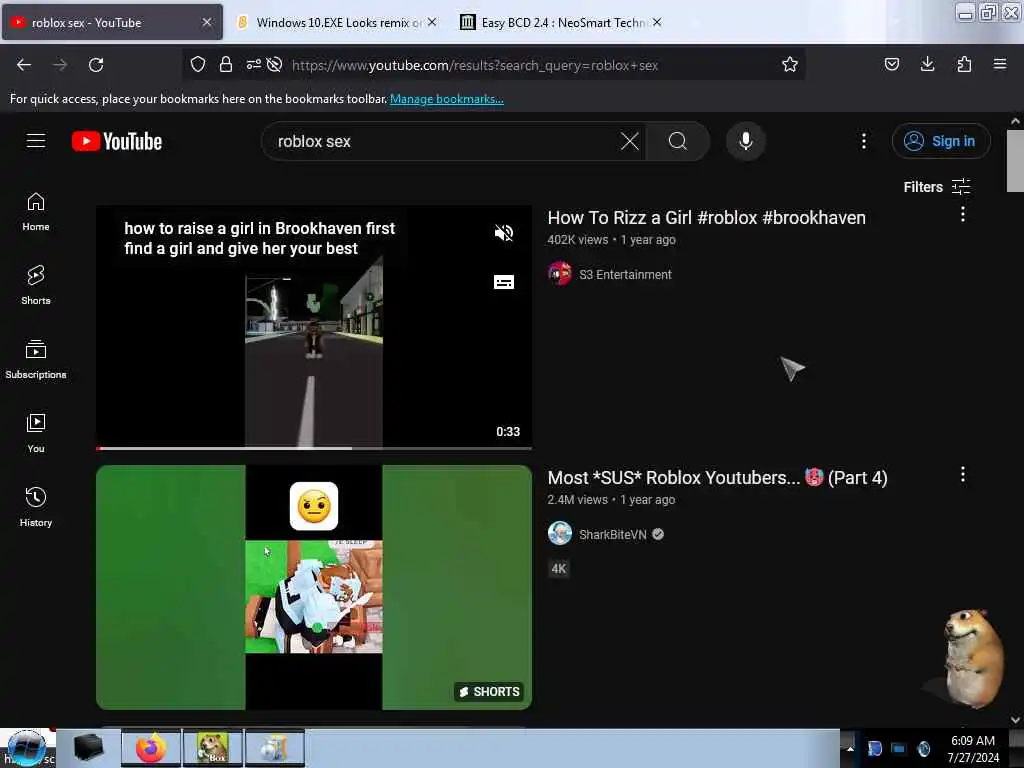Clear the YouTube search box text
Viewport: 1024px width, 768px height.
pyautogui.click(x=630, y=141)
